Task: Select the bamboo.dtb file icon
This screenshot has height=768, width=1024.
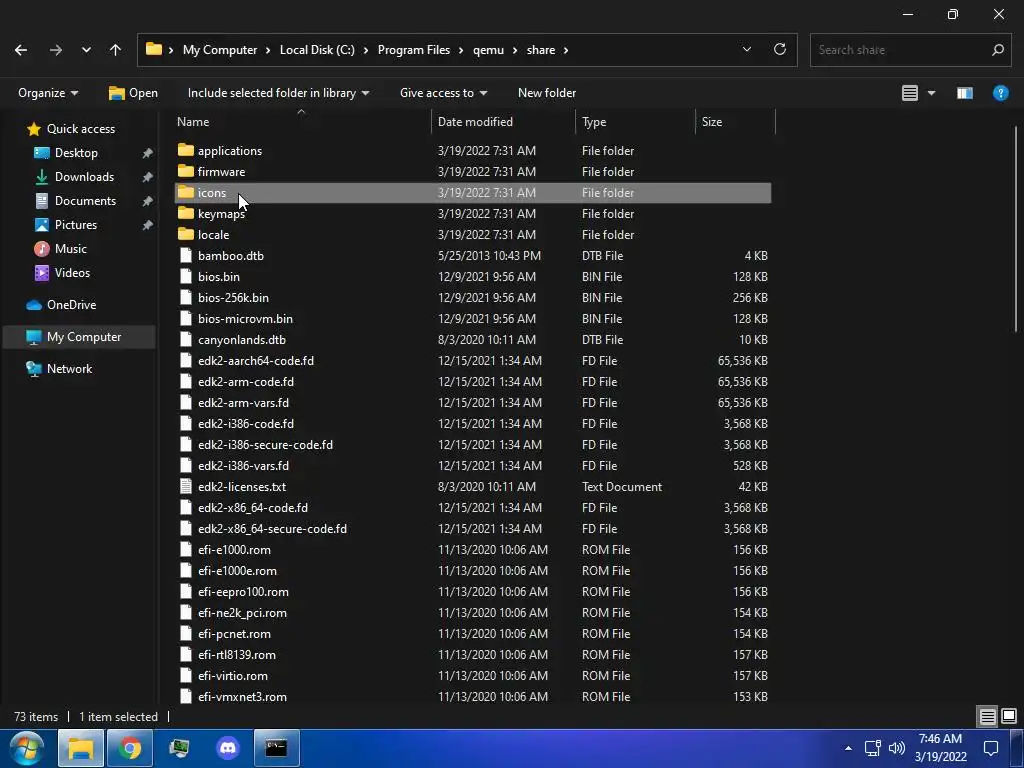Action: click(x=186, y=255)
